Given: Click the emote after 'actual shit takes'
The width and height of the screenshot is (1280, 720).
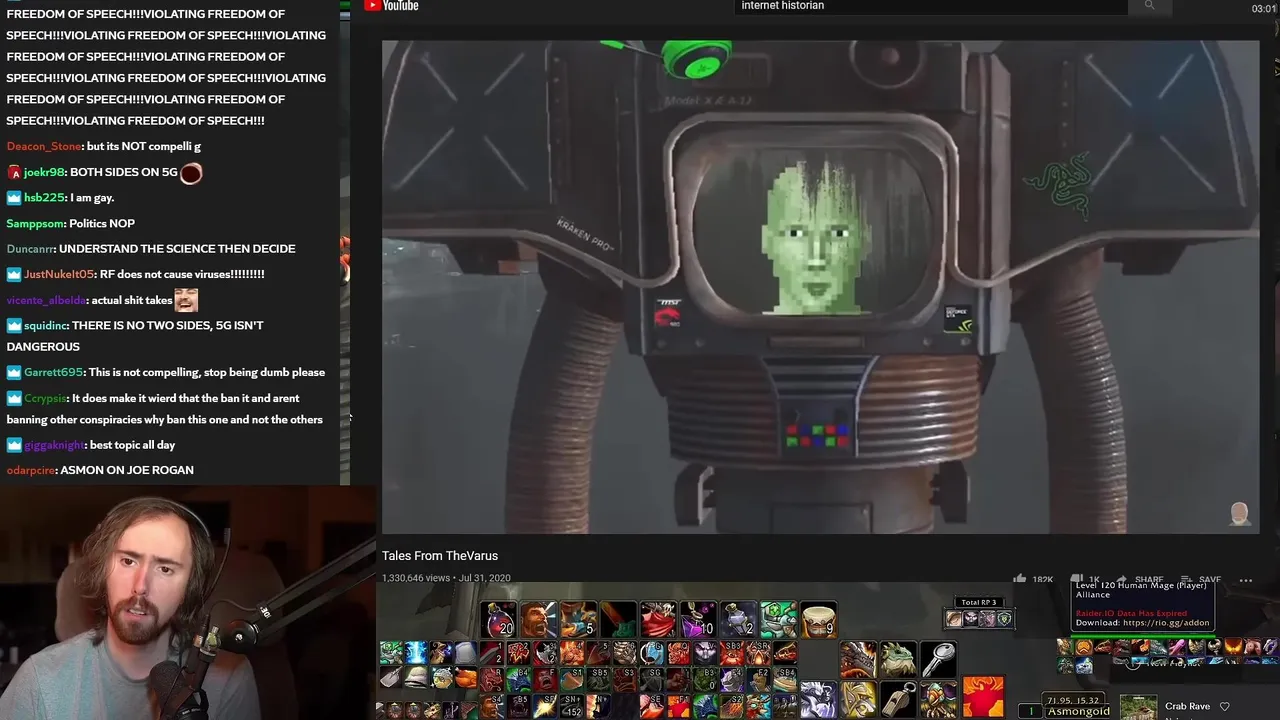Looking at the screenshot, I should click(187, 299).
